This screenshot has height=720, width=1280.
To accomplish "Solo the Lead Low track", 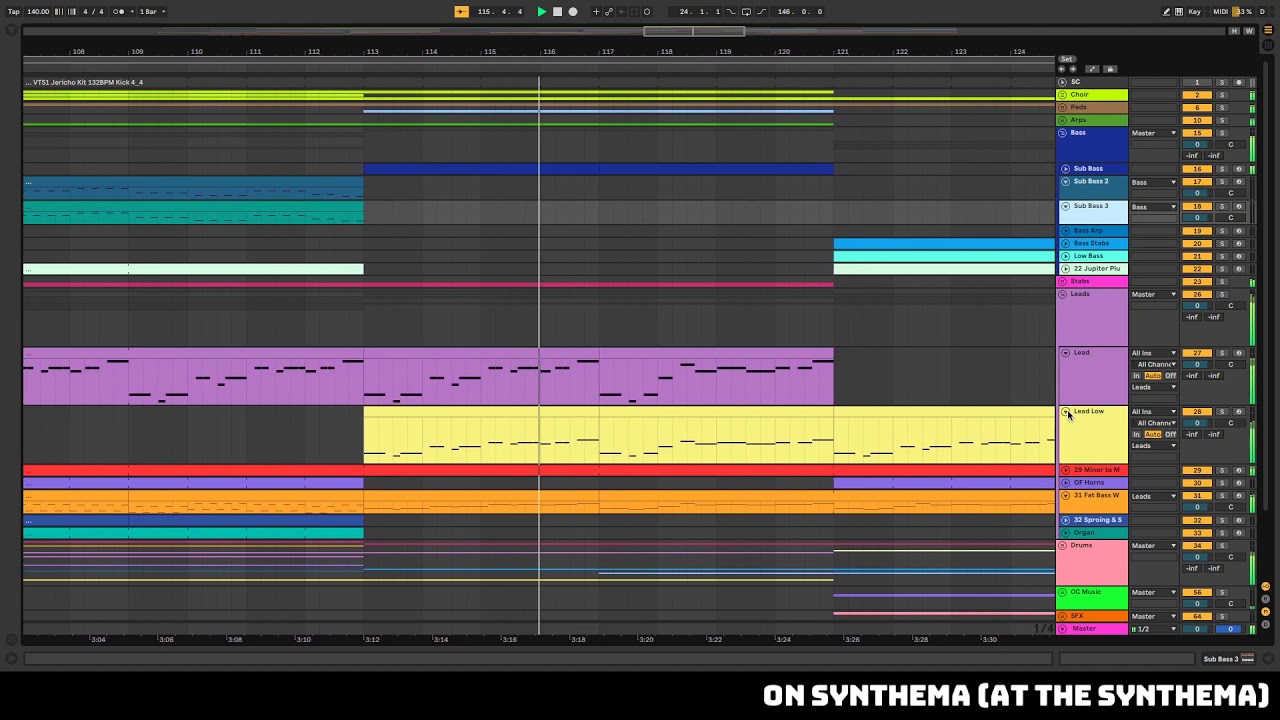I will pos(1222,412).
